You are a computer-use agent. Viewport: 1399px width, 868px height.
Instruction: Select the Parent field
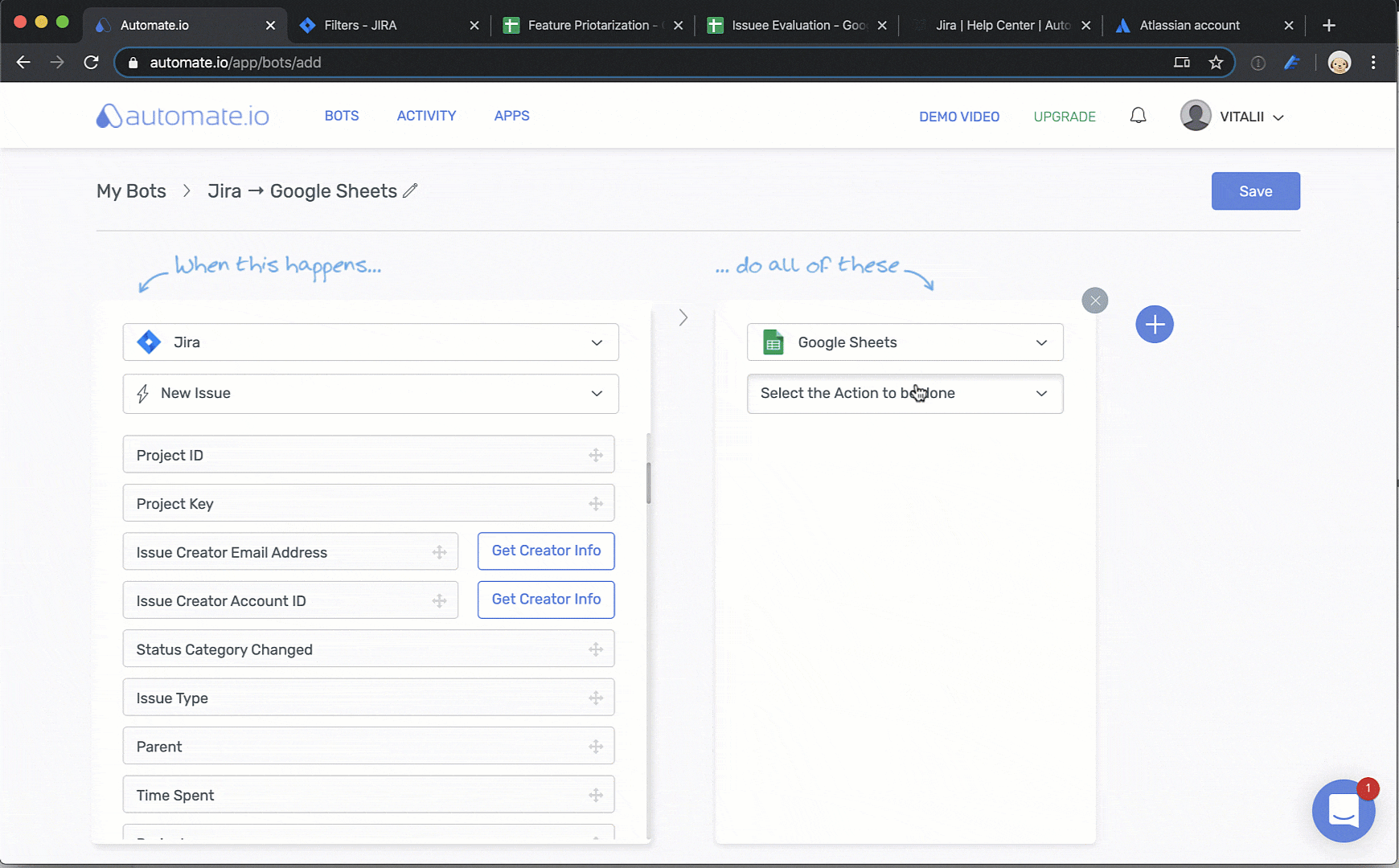(368, 746)
